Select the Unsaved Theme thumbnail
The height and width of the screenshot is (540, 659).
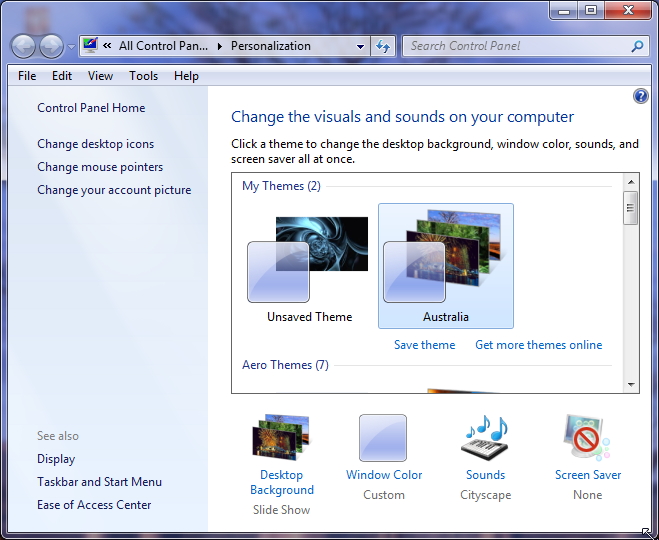coord(309,266)
